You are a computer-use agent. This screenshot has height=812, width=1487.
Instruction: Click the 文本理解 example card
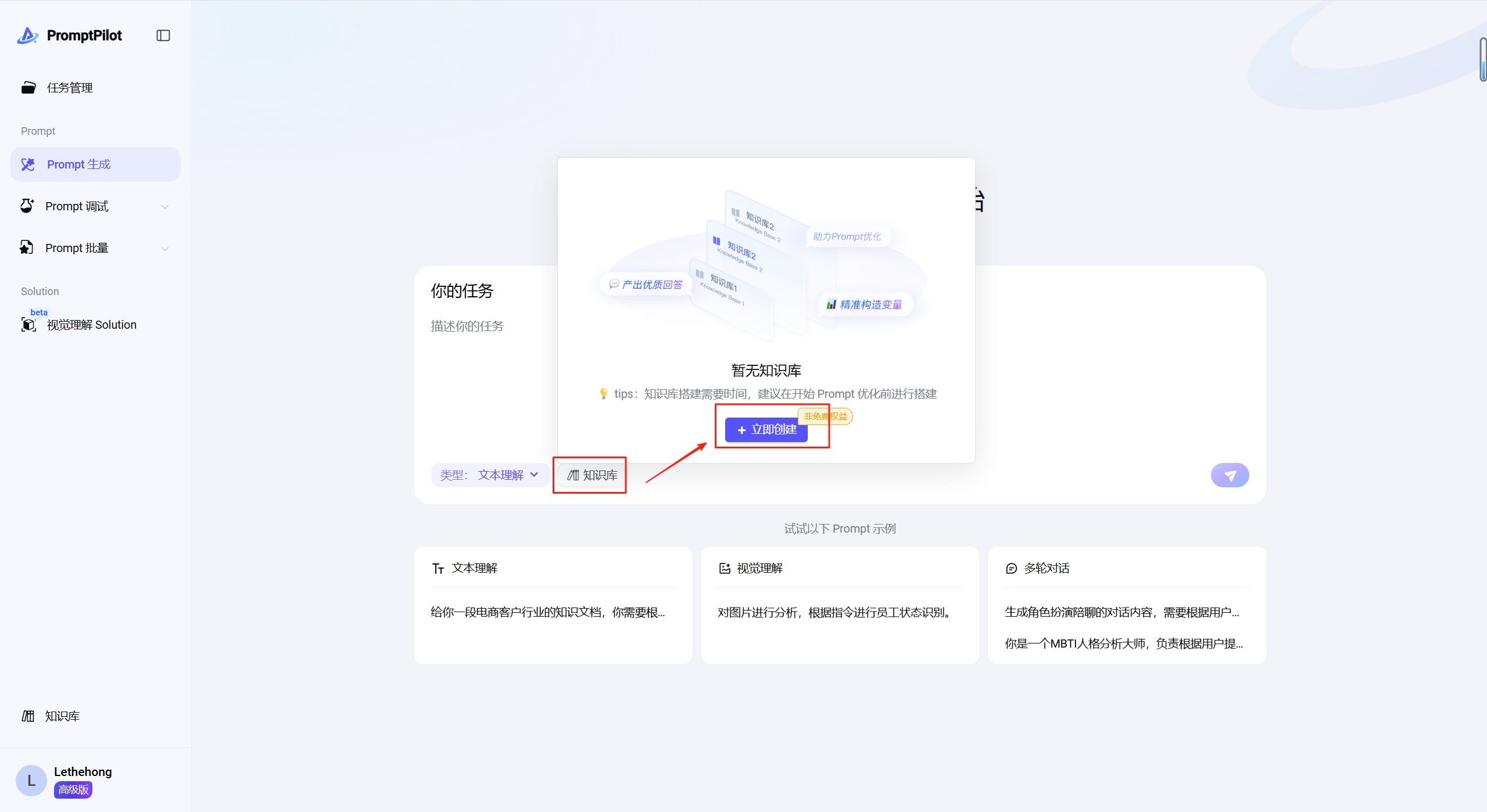(x=553, y=605)
